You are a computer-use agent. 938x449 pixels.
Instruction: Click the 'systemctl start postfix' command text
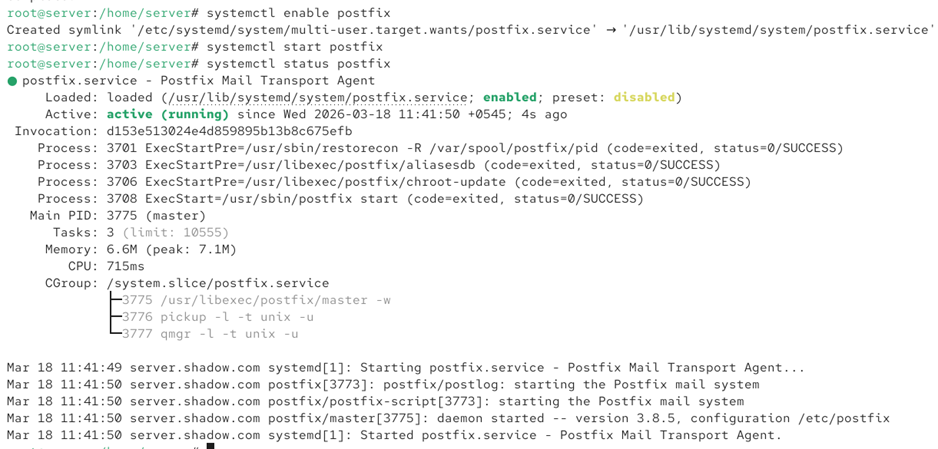click(x=294, y=47)
